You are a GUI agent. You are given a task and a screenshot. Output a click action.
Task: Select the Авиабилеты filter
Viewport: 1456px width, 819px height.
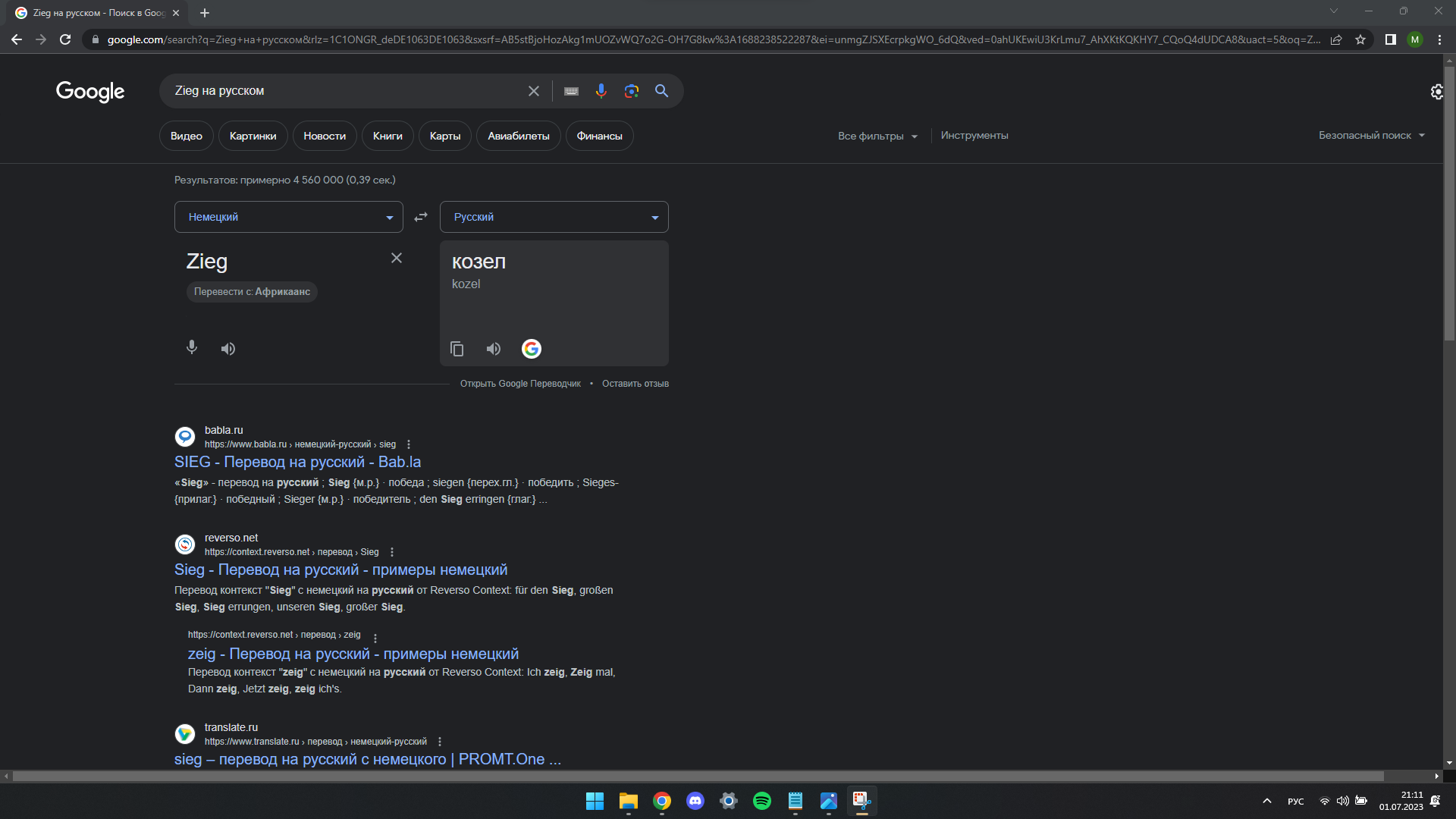[519, 136]
